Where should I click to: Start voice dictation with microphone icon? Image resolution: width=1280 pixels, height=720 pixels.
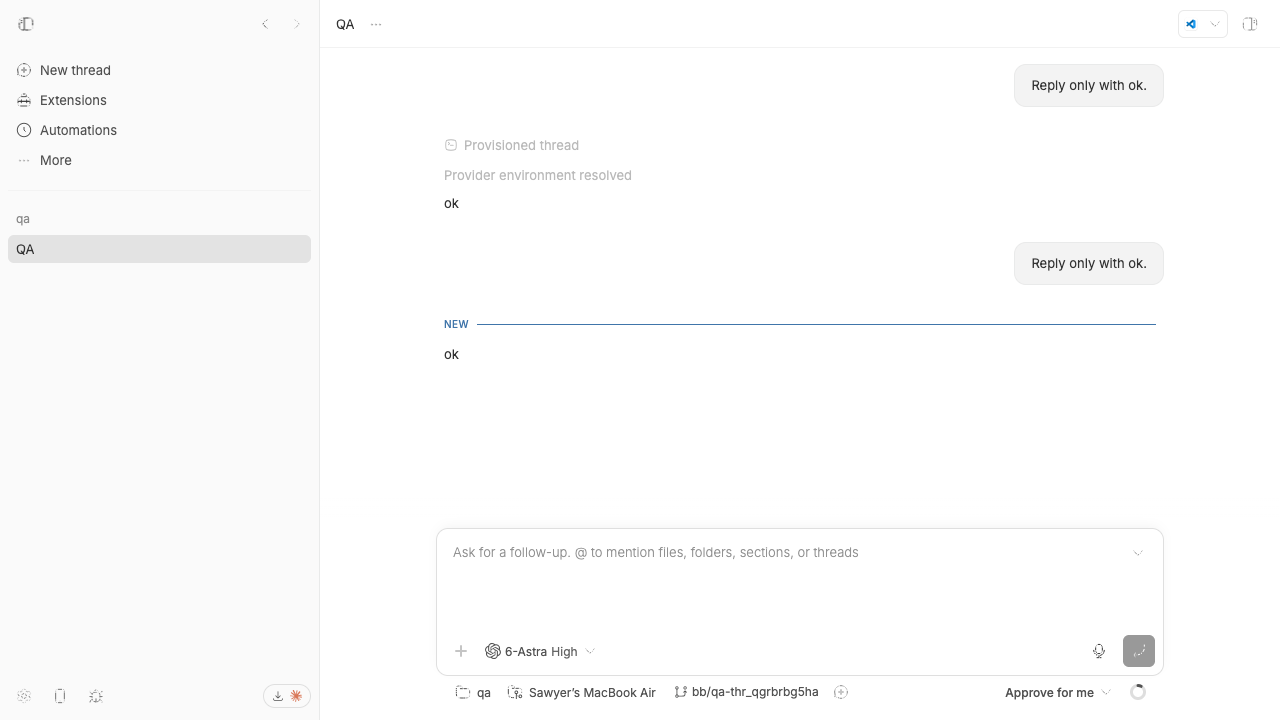click(x=1099, y=651)
